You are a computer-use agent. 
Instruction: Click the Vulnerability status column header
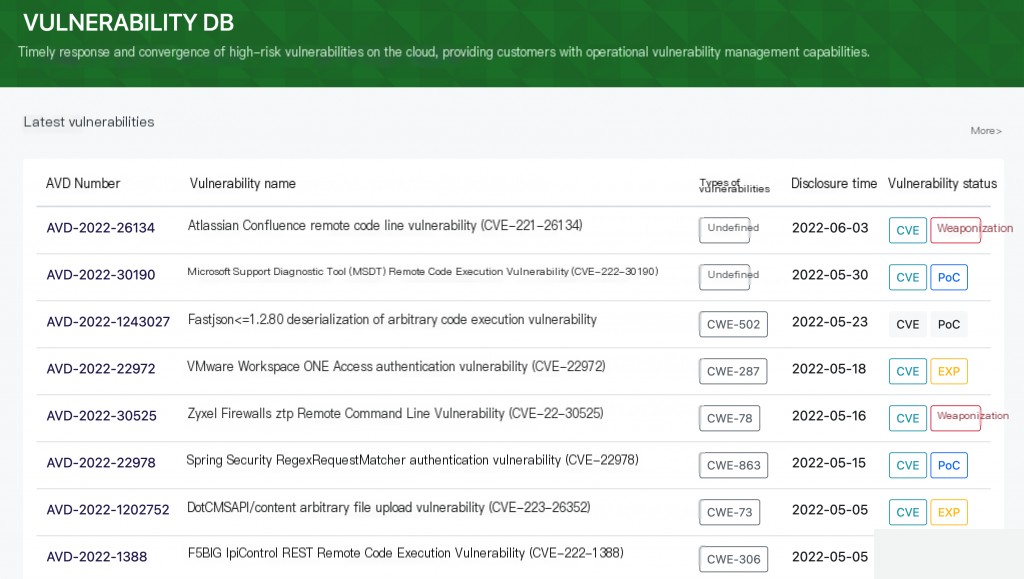pos(942,183)
